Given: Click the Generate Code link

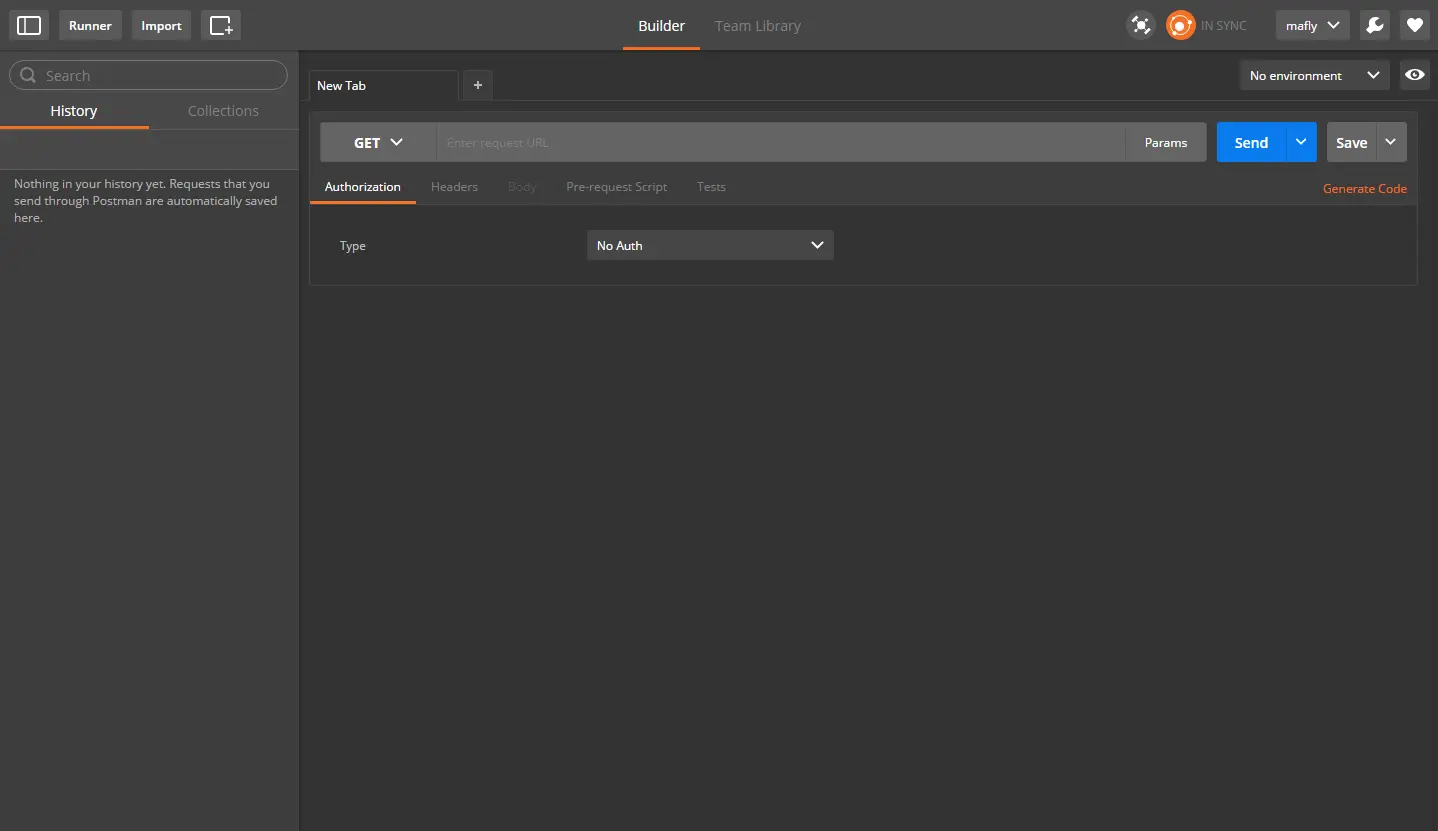Looking at the screenshot, I should click(x=1364, y=188).
